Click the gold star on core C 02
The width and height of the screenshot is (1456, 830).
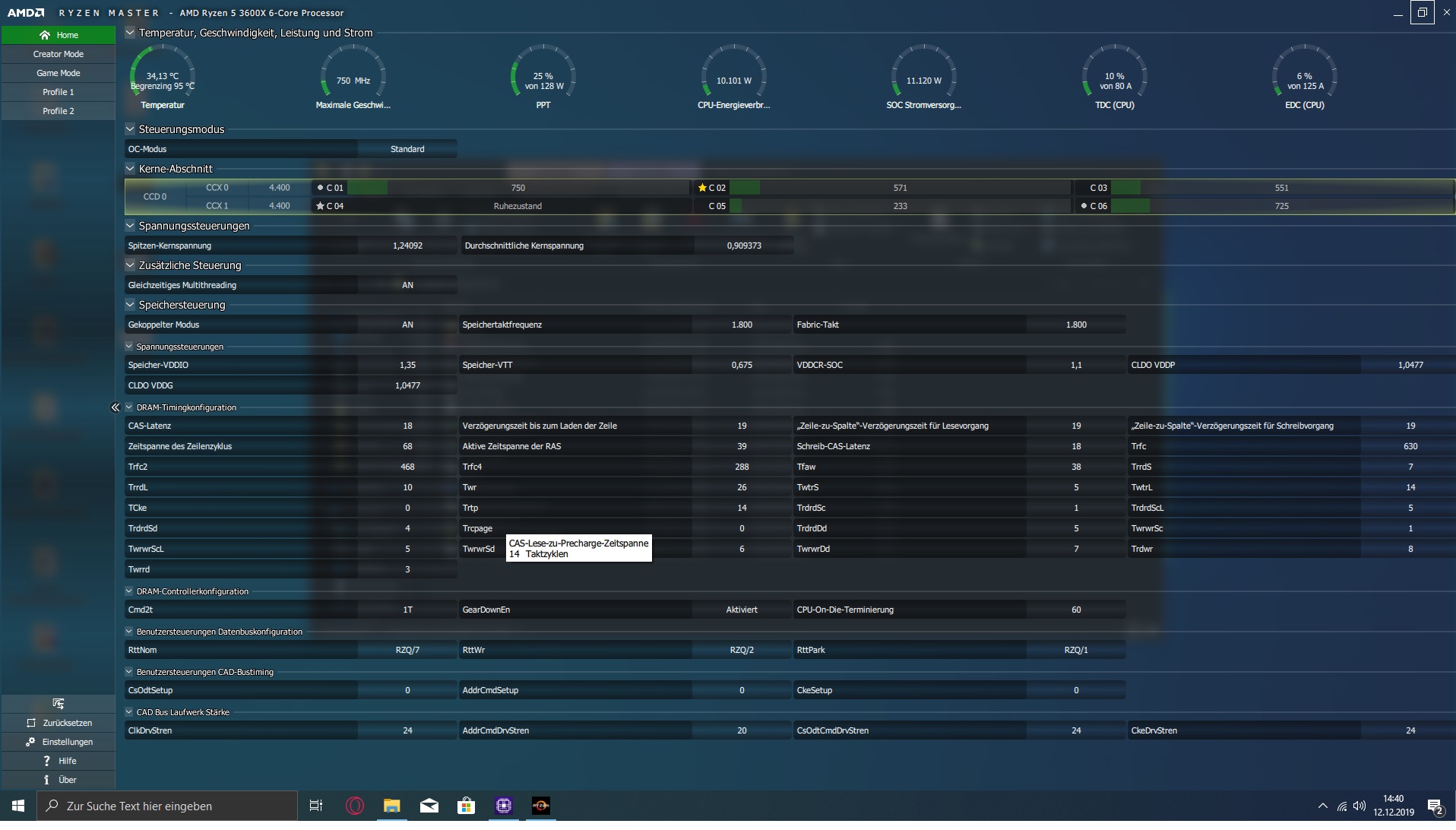[702, 188]
